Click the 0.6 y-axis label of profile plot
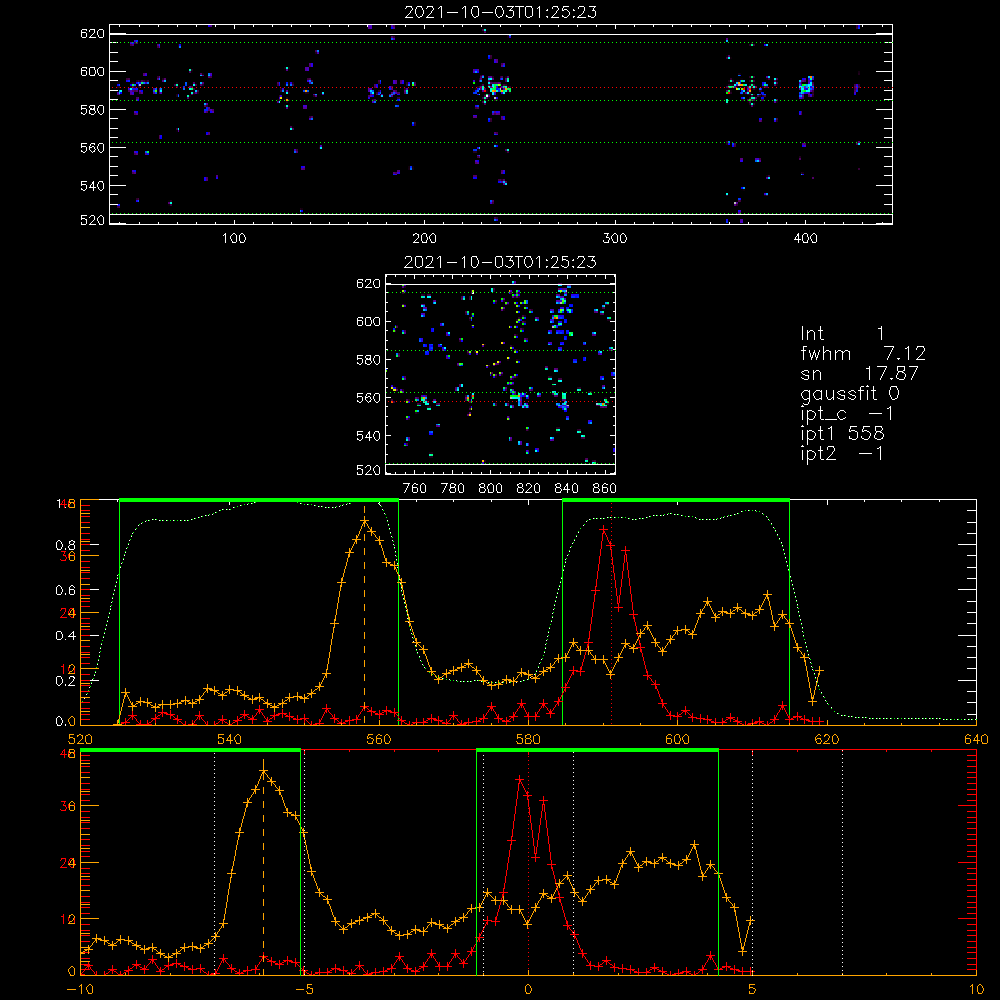Screen dimensions: 1000x1000 pyautogui.click(x=65, y=591)
